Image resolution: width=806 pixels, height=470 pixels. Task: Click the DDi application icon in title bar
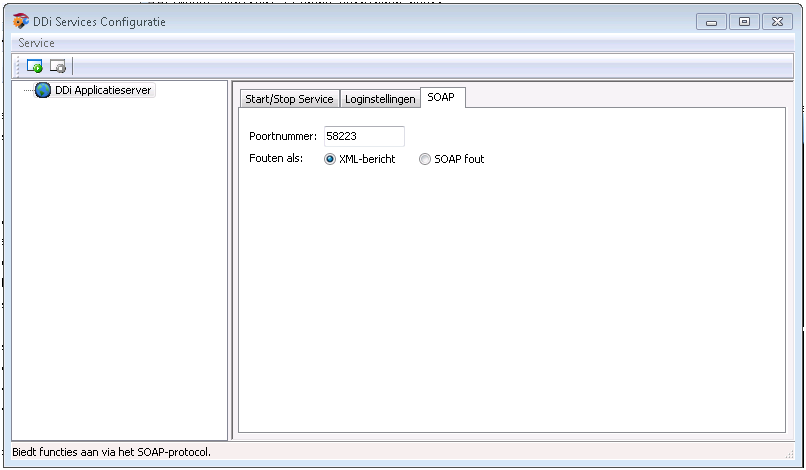pos(20,21)
